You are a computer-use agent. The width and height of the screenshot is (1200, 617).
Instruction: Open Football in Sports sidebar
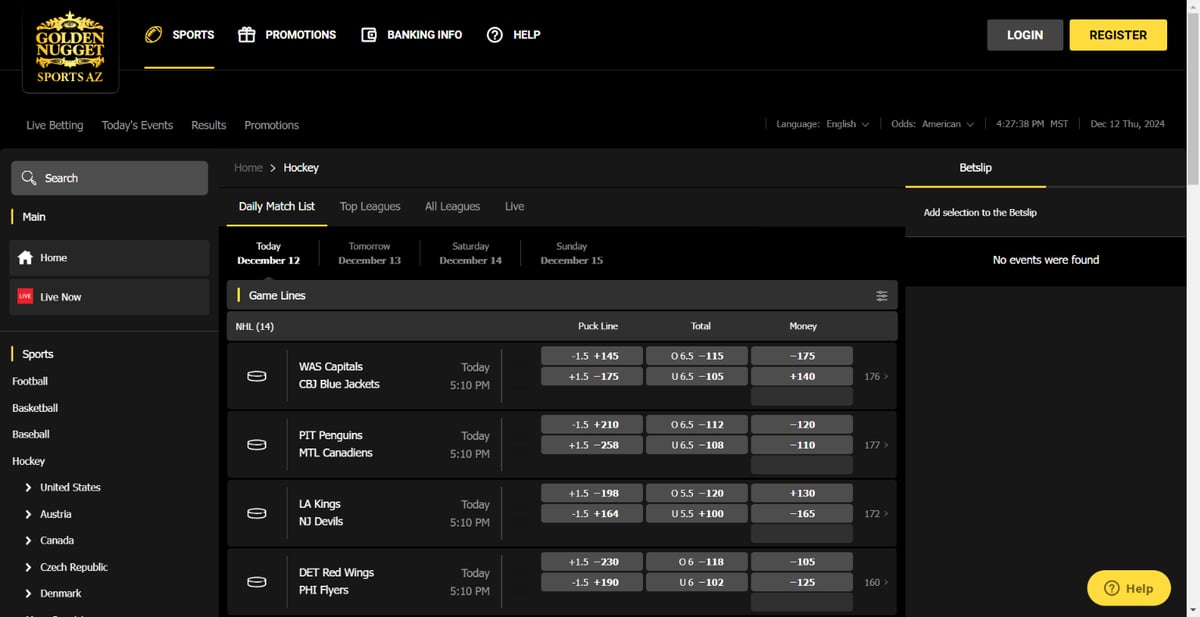[x=30, y=381]
